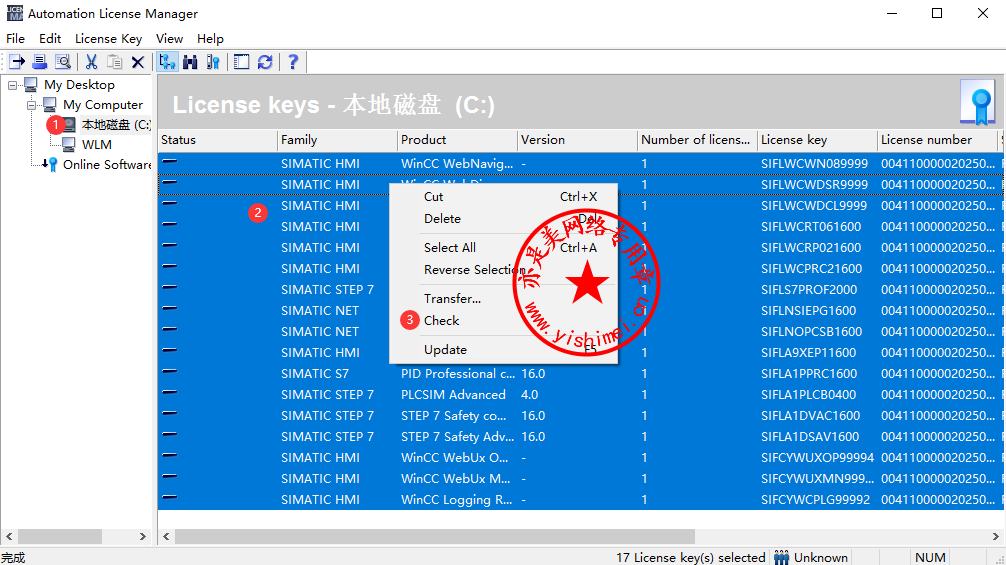The height and width of the screenshot is (565, 1006).
Task: Open the File menu
Action: point(15,38)
